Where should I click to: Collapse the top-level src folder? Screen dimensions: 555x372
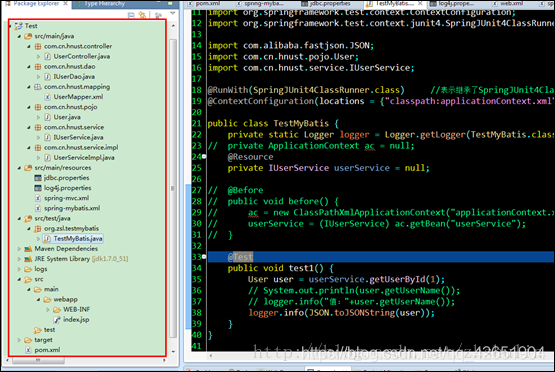point(19,280)
